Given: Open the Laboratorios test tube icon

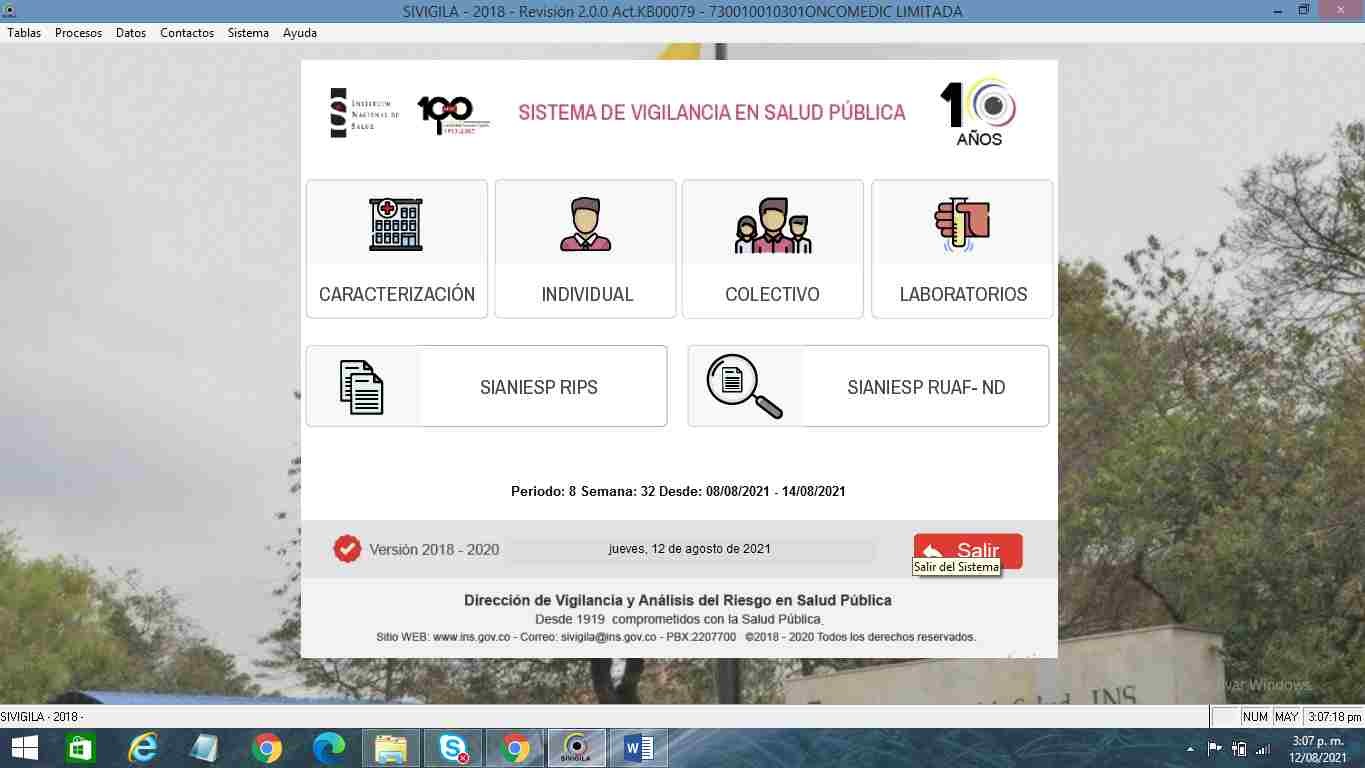Looking at the screenshot, I should tap(962, 224).
